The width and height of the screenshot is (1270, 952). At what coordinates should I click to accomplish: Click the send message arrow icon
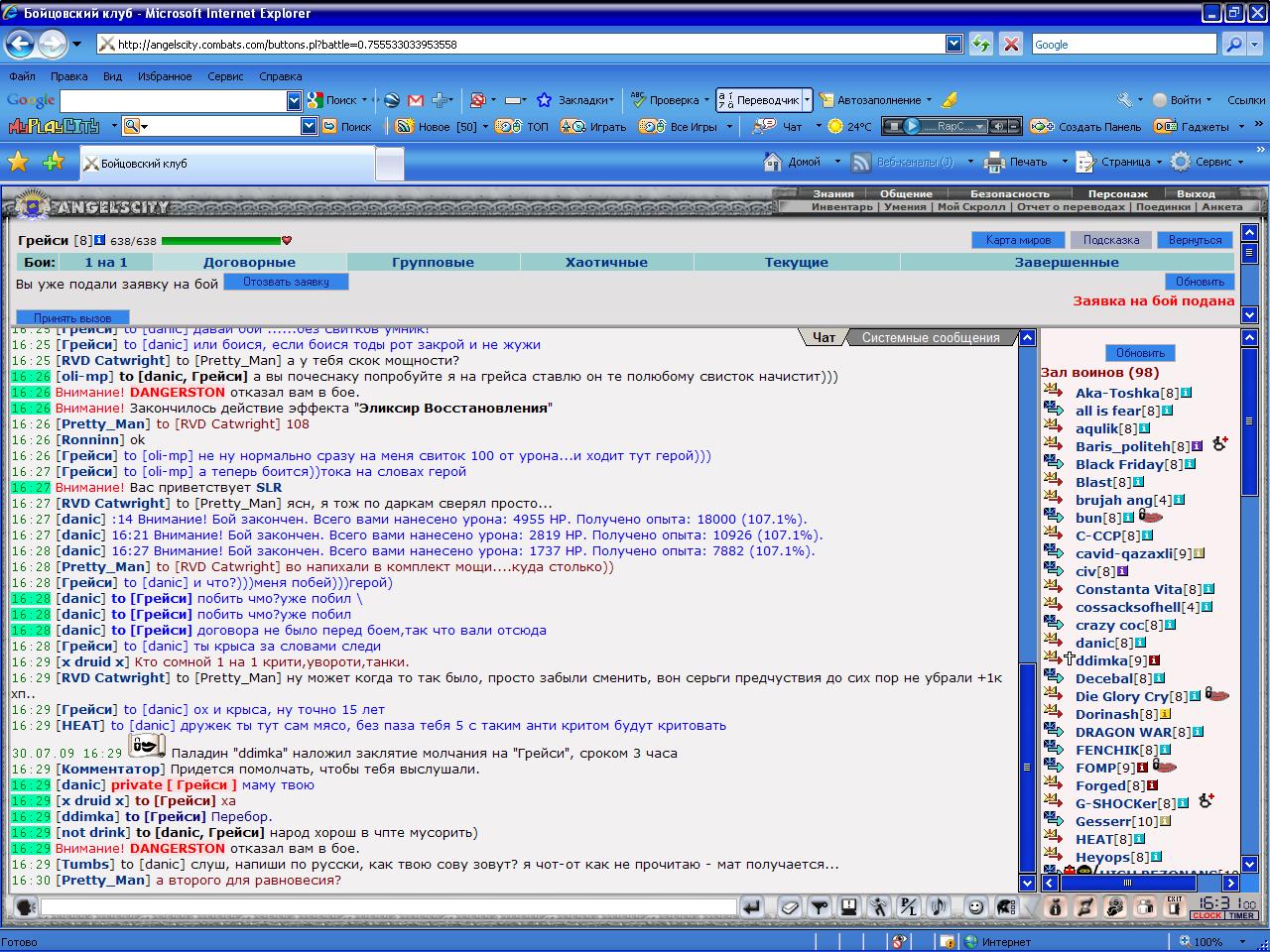751,906
